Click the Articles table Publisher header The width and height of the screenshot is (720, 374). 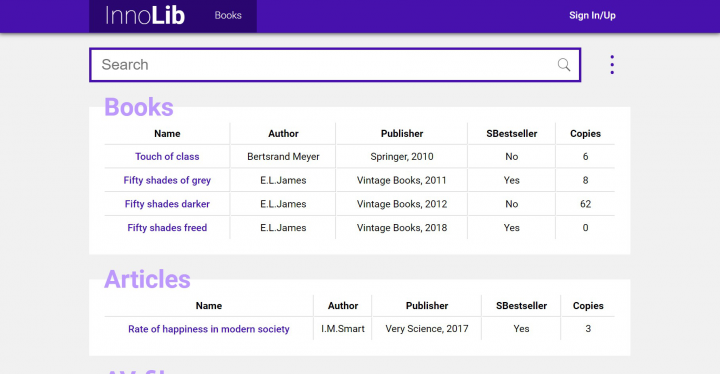pos(427,306)
